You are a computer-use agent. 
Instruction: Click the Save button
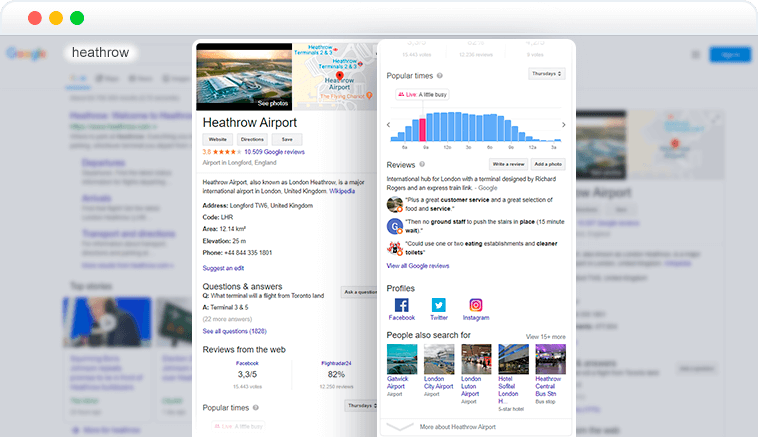pos(287,140)
